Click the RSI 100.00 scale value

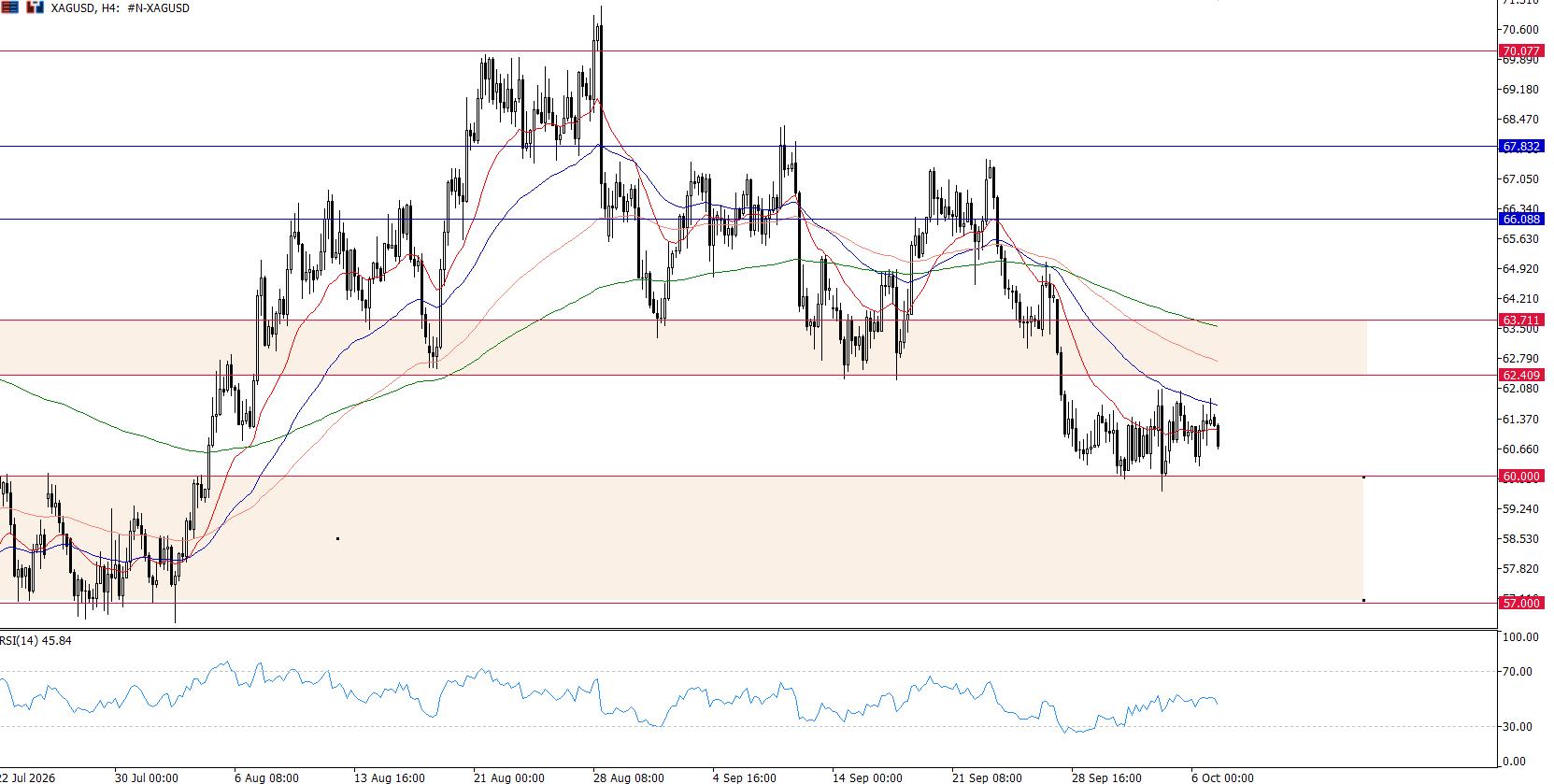1520,636
